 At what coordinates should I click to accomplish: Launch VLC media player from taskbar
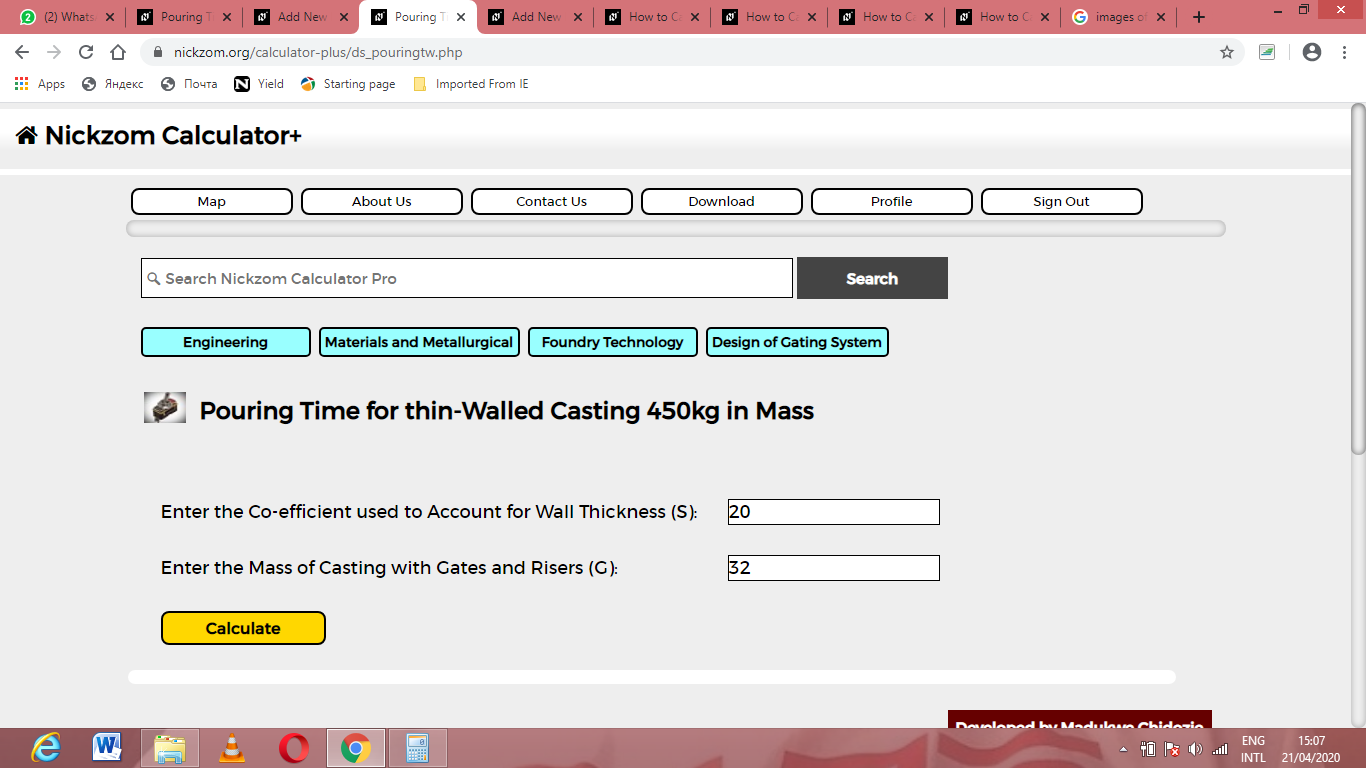point(232,747)
